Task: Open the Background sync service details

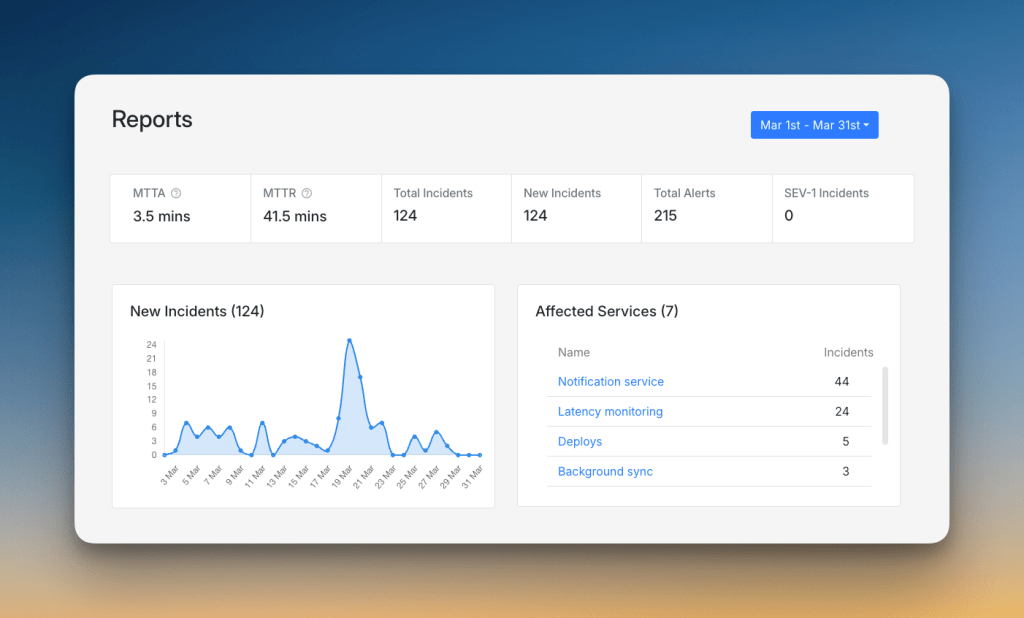Action: click(x=605, y=471)
